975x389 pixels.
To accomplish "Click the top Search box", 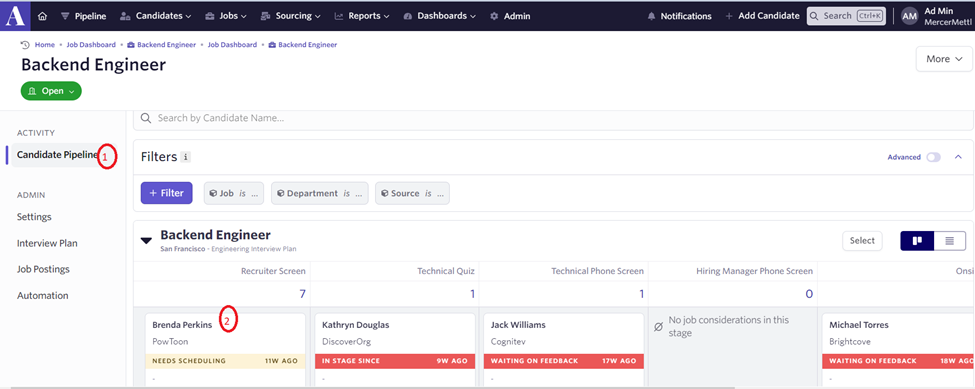I will (846, 16).
